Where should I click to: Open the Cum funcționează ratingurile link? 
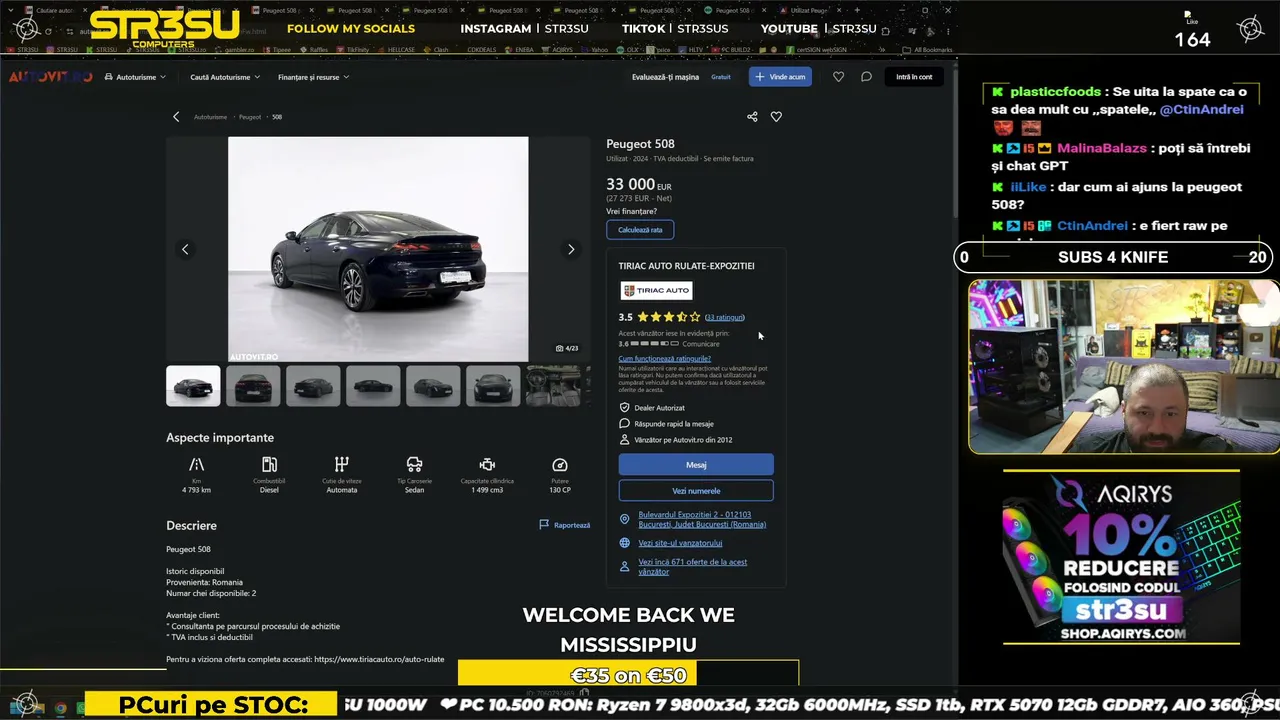(x=665, y=358)
